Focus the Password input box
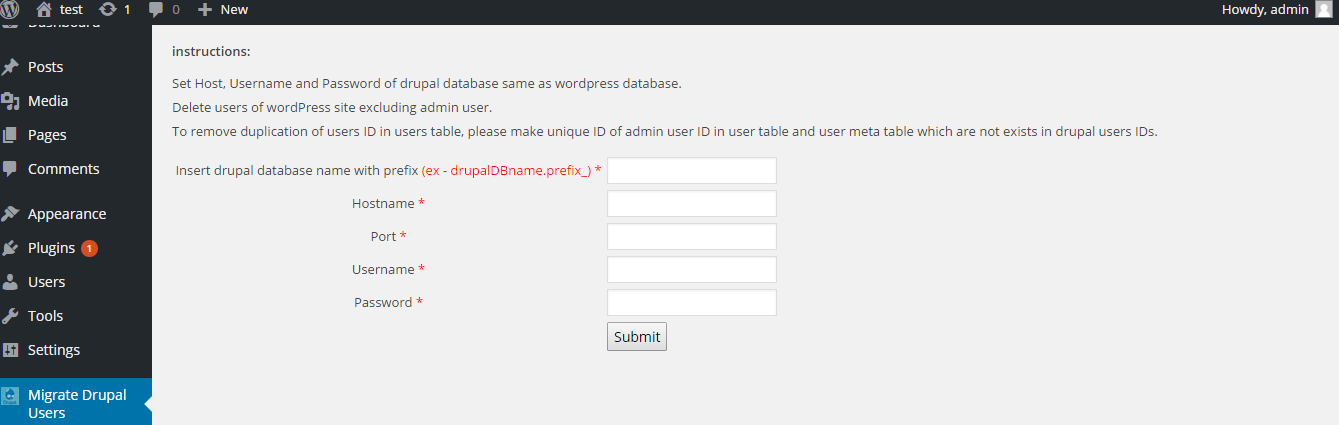The width and height of the screenshot is (1339, 425). pos(692,303)
